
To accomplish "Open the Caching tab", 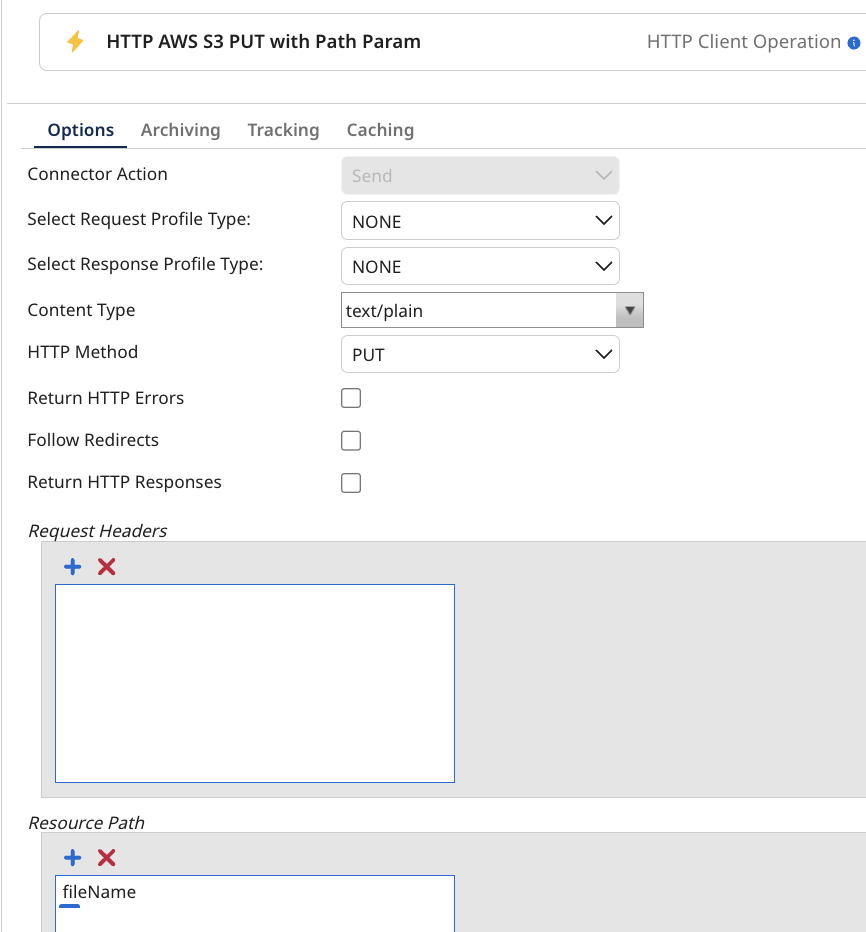I will (380, 129).
